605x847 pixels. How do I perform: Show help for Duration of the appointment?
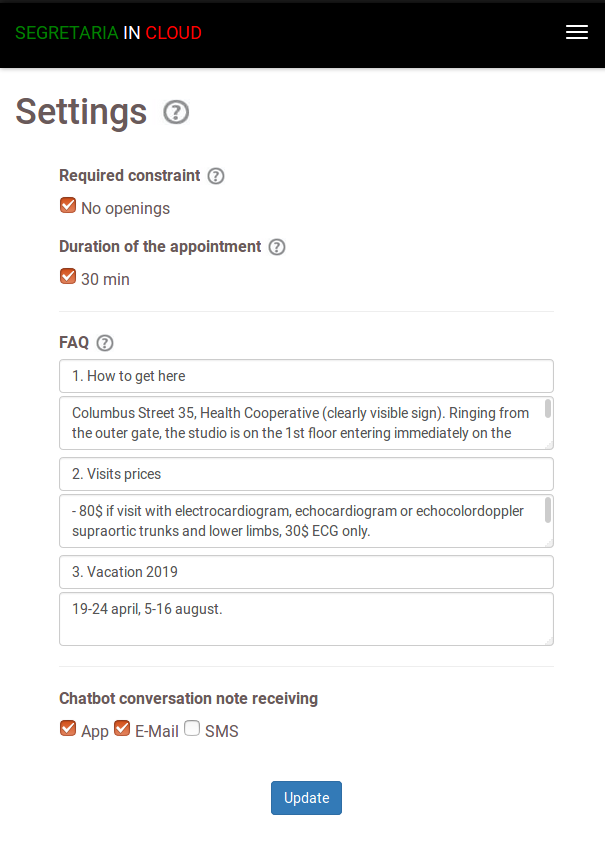pyautogui.click(x=277, y=247)
